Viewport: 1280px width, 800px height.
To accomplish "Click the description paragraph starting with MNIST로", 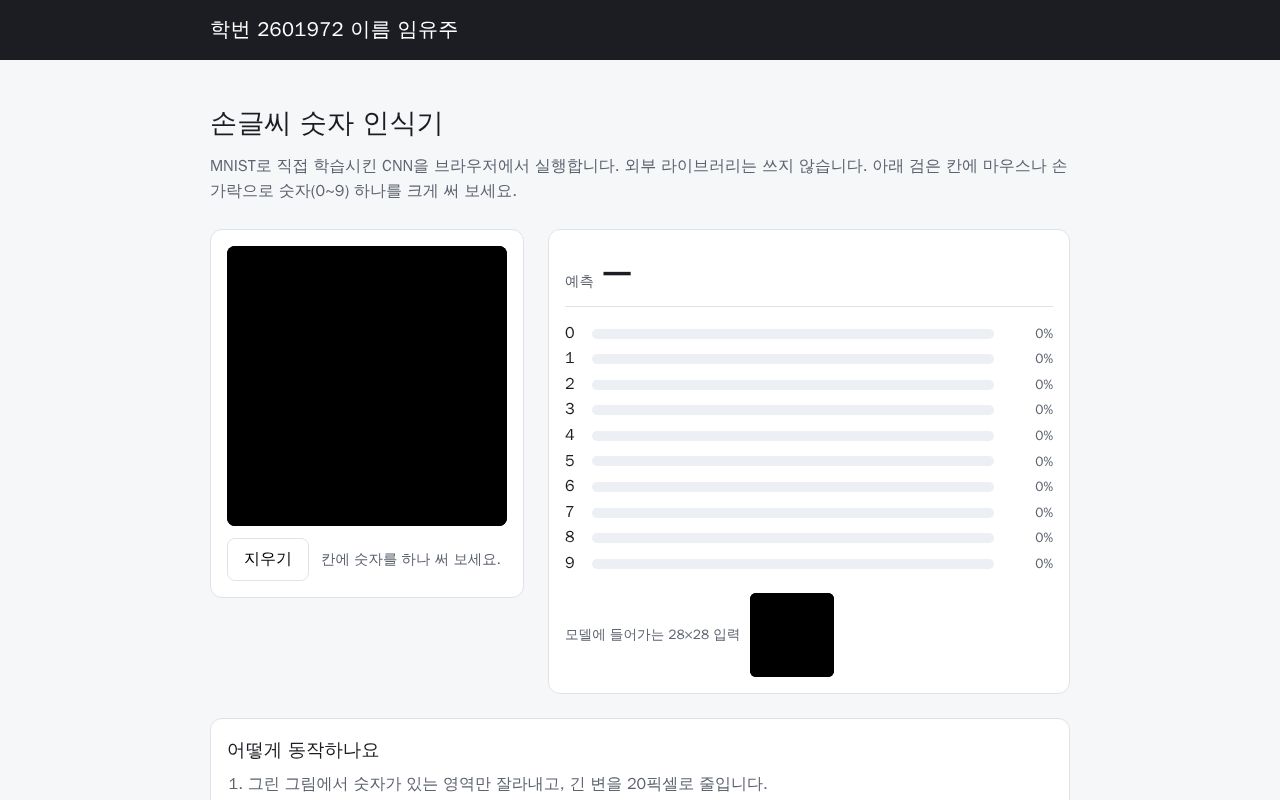I will [x=640, y=178].
